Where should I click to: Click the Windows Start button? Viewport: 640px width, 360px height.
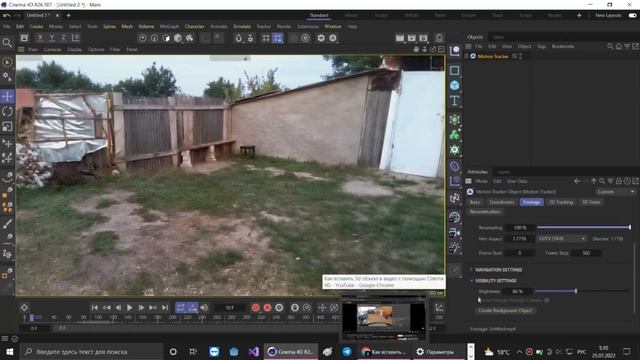(x=9, y=351)
